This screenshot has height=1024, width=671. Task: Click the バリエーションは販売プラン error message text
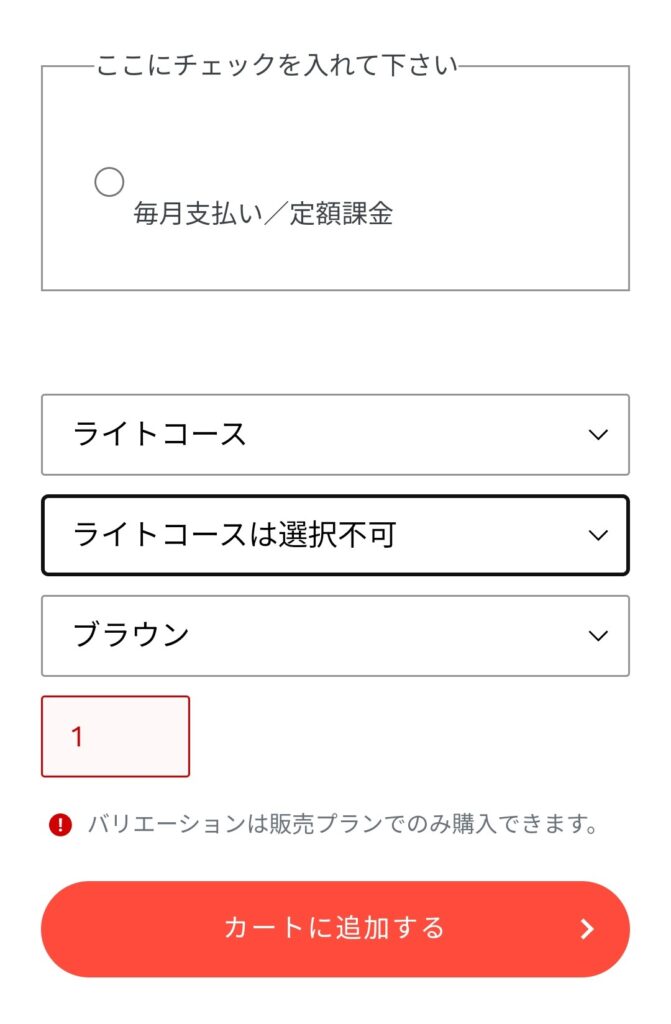click(344, 824)
